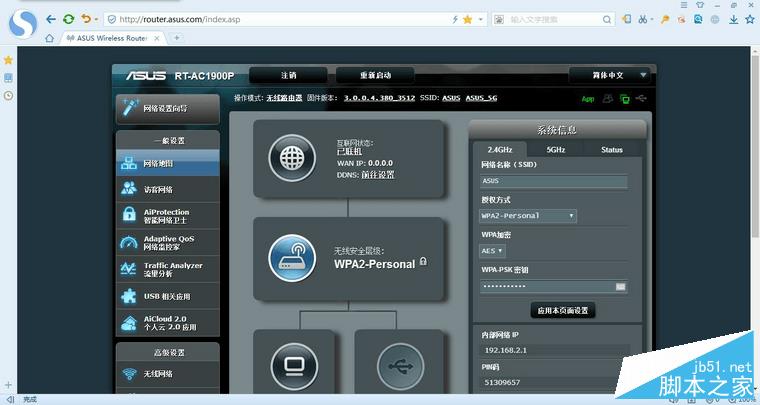760x405 pixels.
Task: Click the DDNS 前往设置 link
Action: [378, 174]
